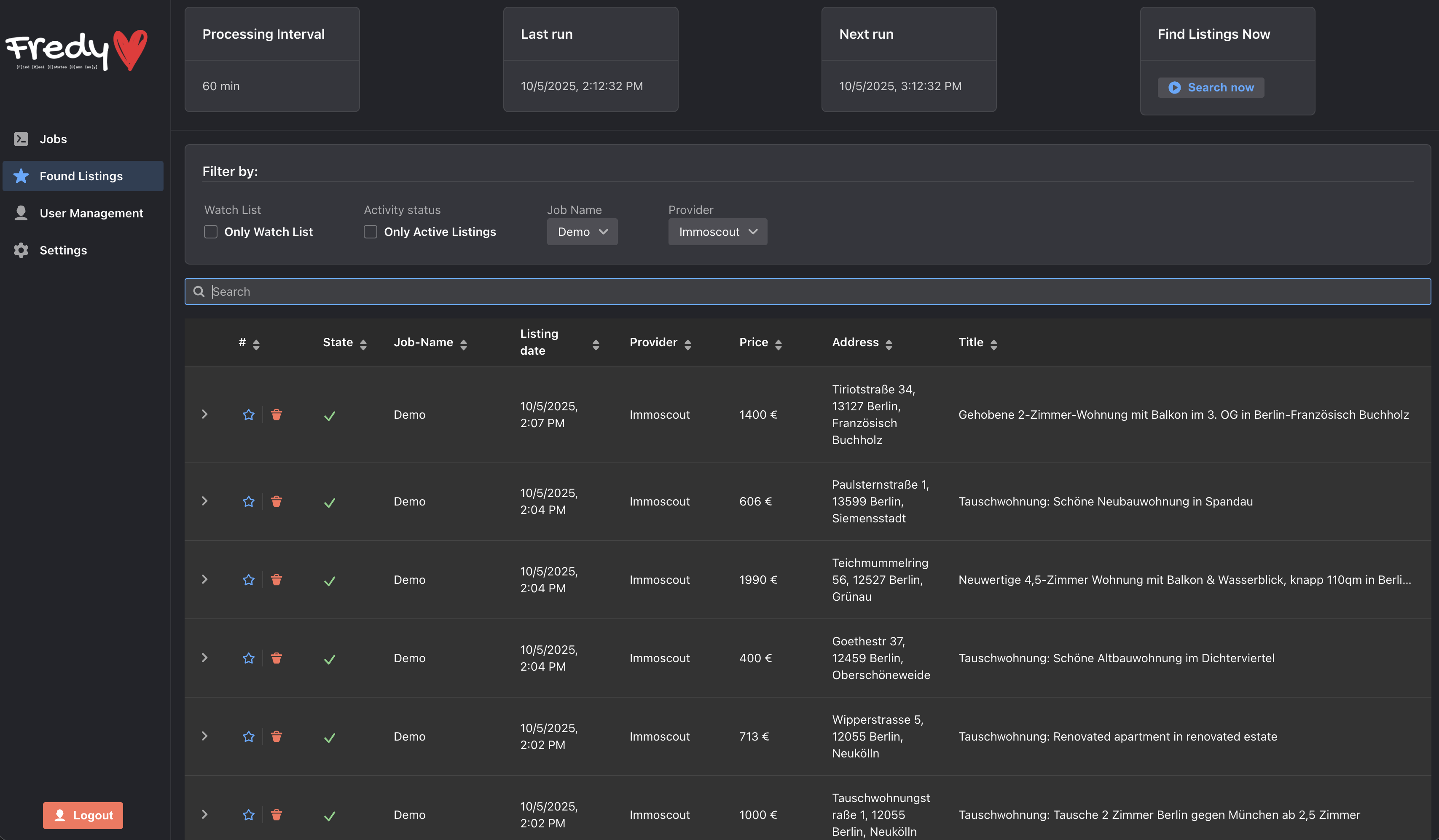Viewport: 1439px width, 840px height.
Task: Sort by # column arrows
Action: click(x=256, y=344)
